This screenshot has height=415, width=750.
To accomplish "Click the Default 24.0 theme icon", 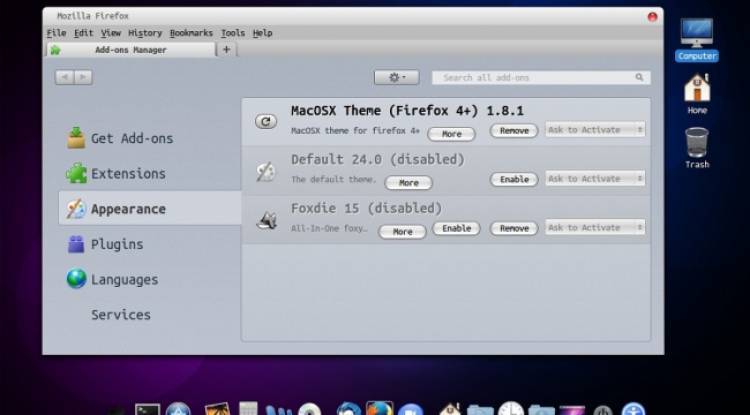I will 266,172.
